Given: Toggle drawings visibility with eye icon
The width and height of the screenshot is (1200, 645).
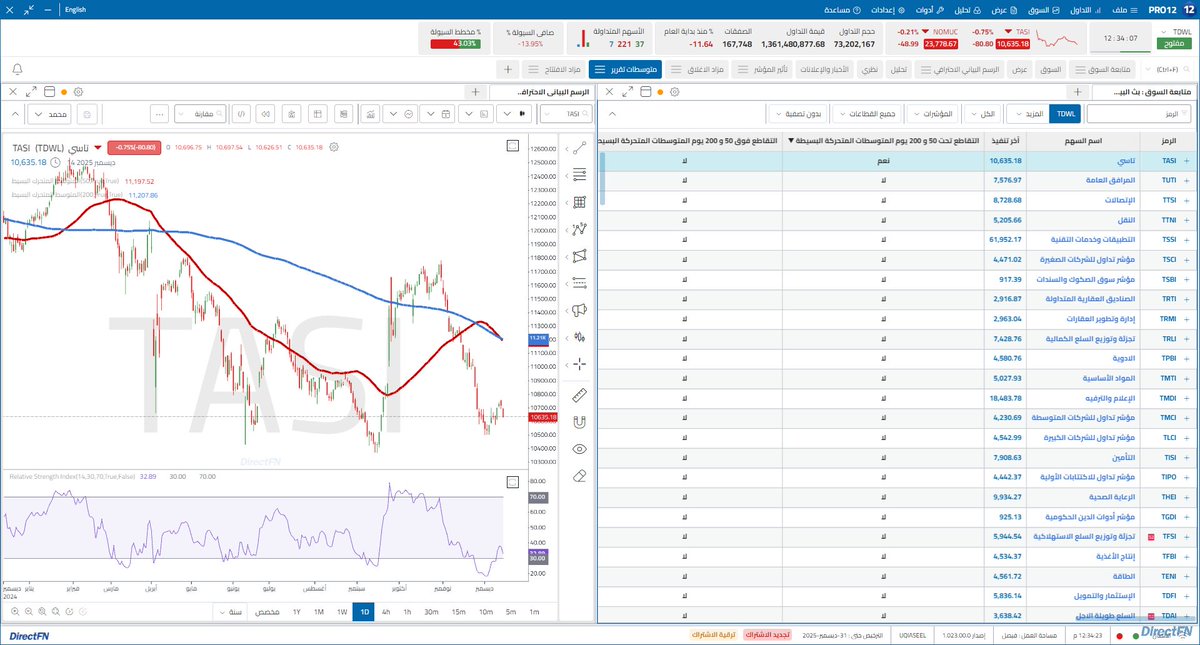Looking at the screenshot, I should point(580,449).
